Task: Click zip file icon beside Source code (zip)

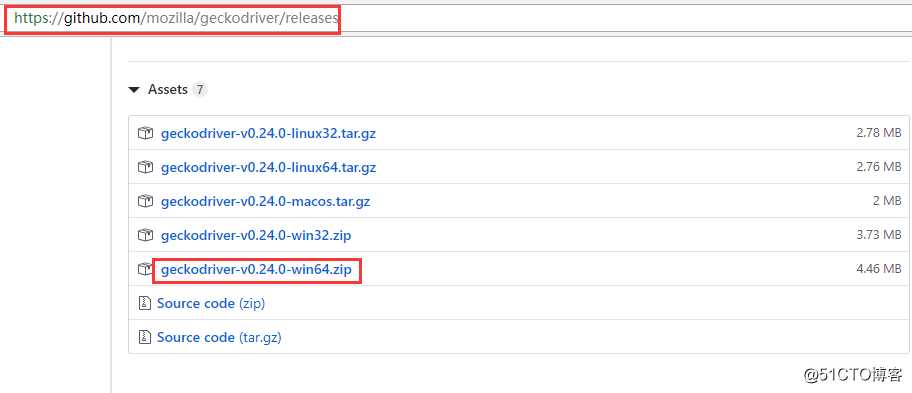Action: point(144,303)
